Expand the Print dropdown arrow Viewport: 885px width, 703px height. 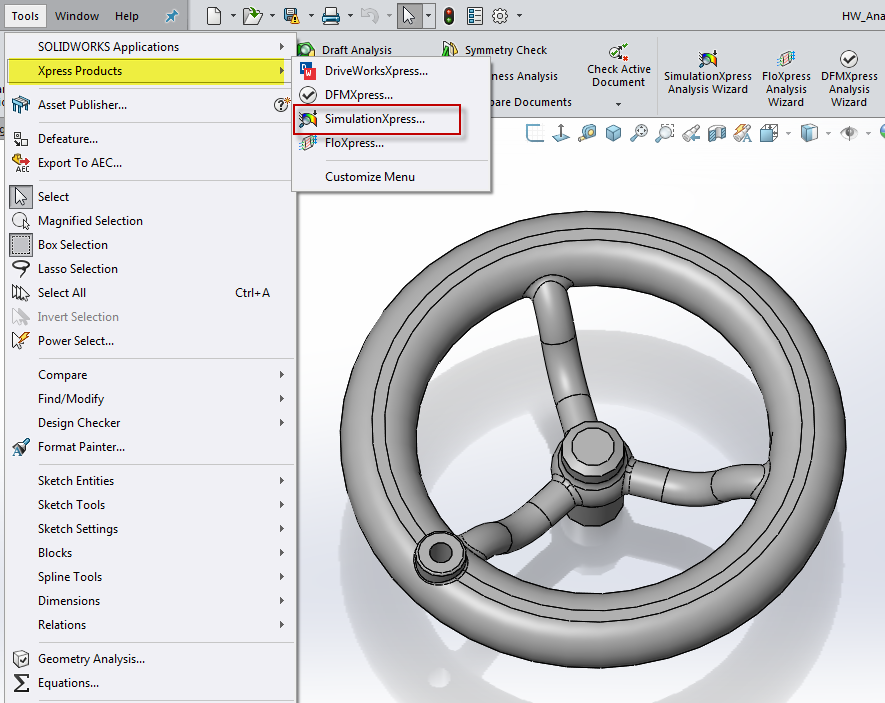click(x=350, y=16)
